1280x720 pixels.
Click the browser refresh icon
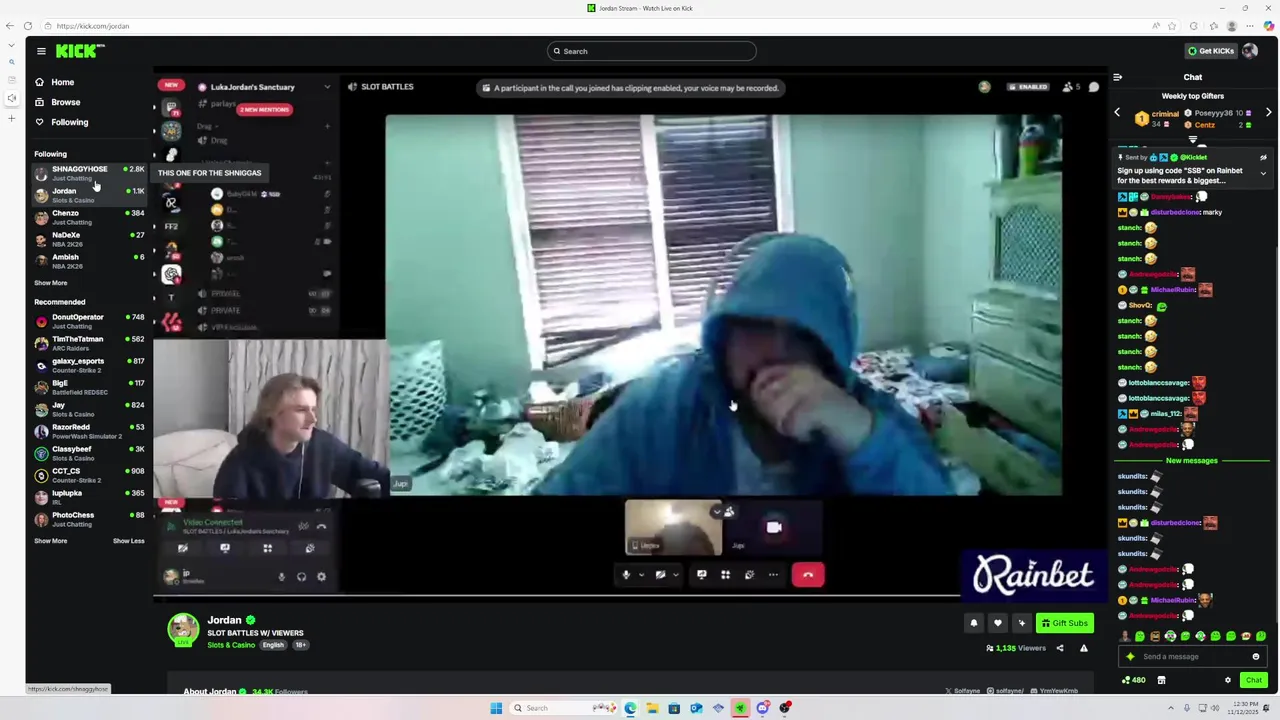pos(27,26)
